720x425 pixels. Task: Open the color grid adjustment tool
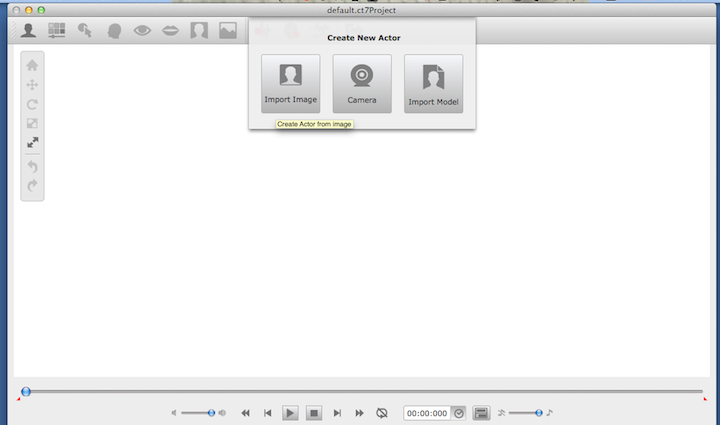56,30
